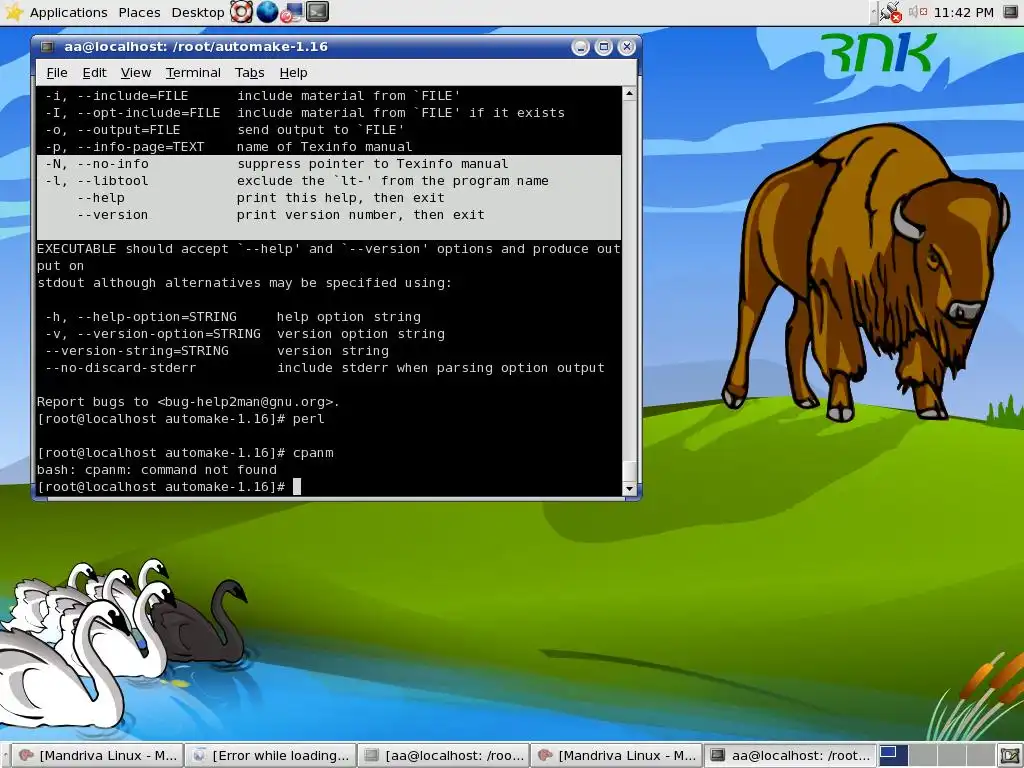The height and width of the screenshot is (768, 1024).
Task: Click the show desktop icon in bottom panel
Action: point(1010,756)
